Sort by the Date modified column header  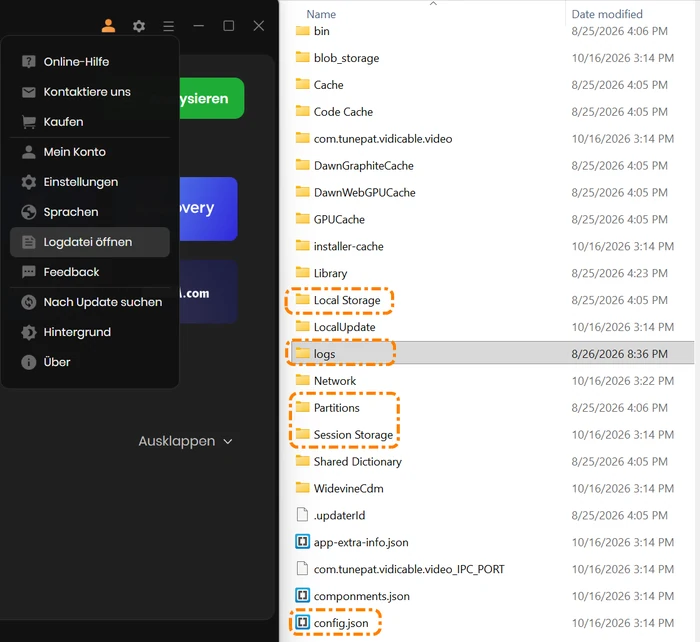pos(607,14)
